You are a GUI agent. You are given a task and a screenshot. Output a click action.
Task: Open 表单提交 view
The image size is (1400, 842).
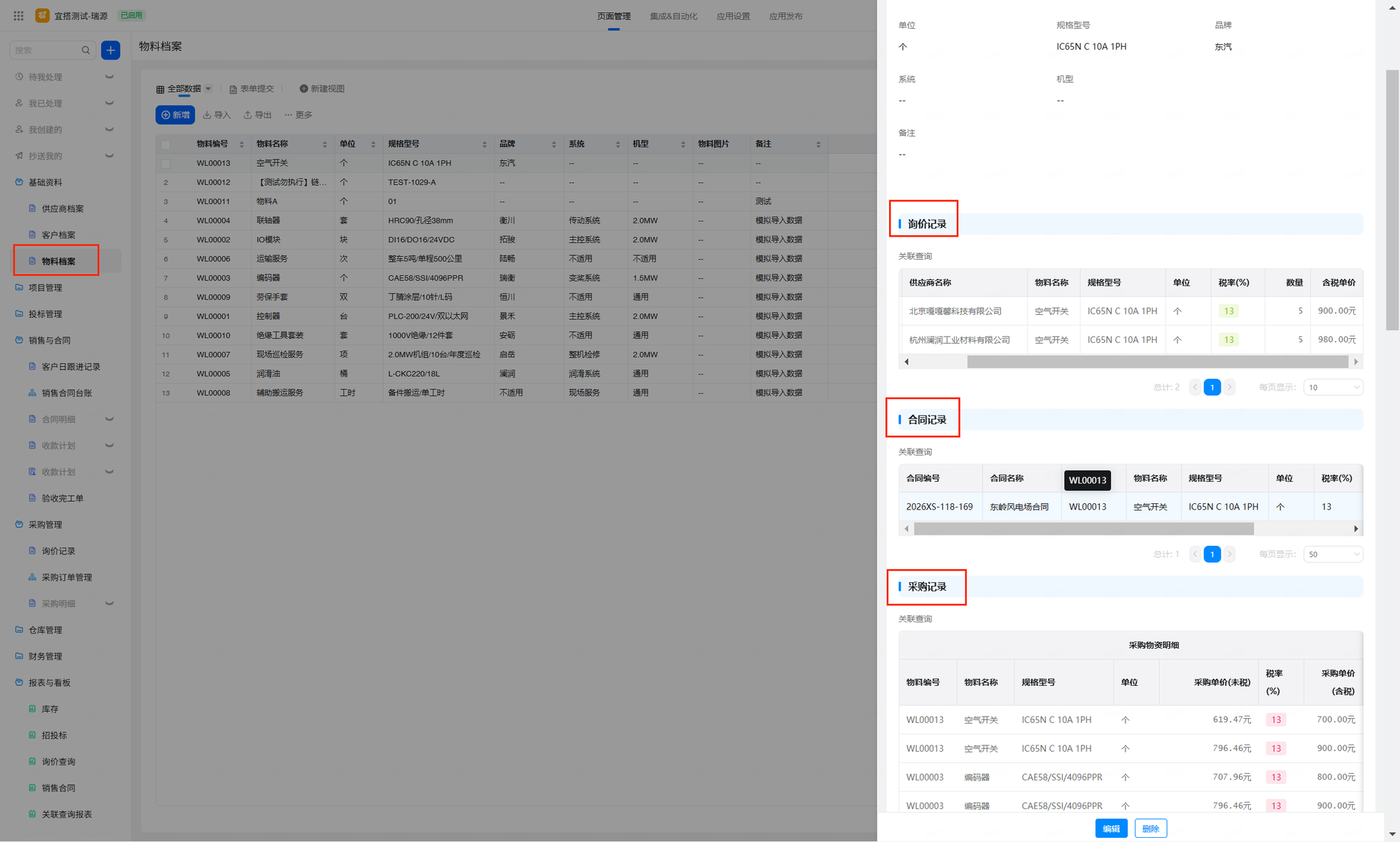[x=251, y=89]
